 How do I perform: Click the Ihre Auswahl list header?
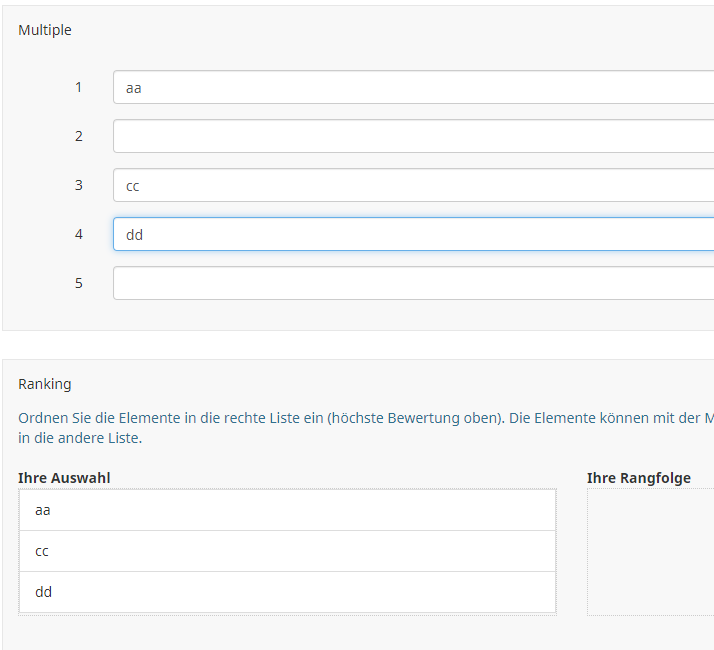64,478
